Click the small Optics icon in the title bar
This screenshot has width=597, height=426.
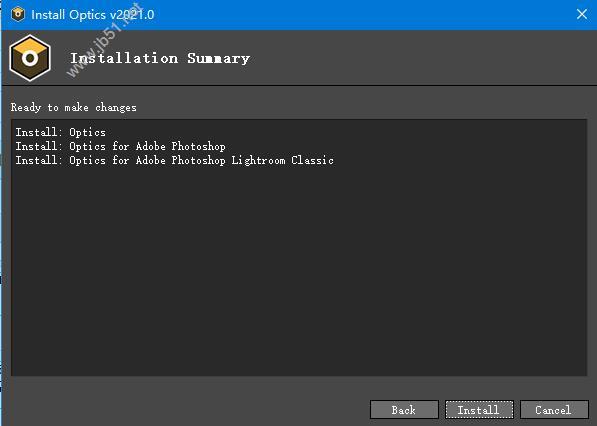click(18, 14)
